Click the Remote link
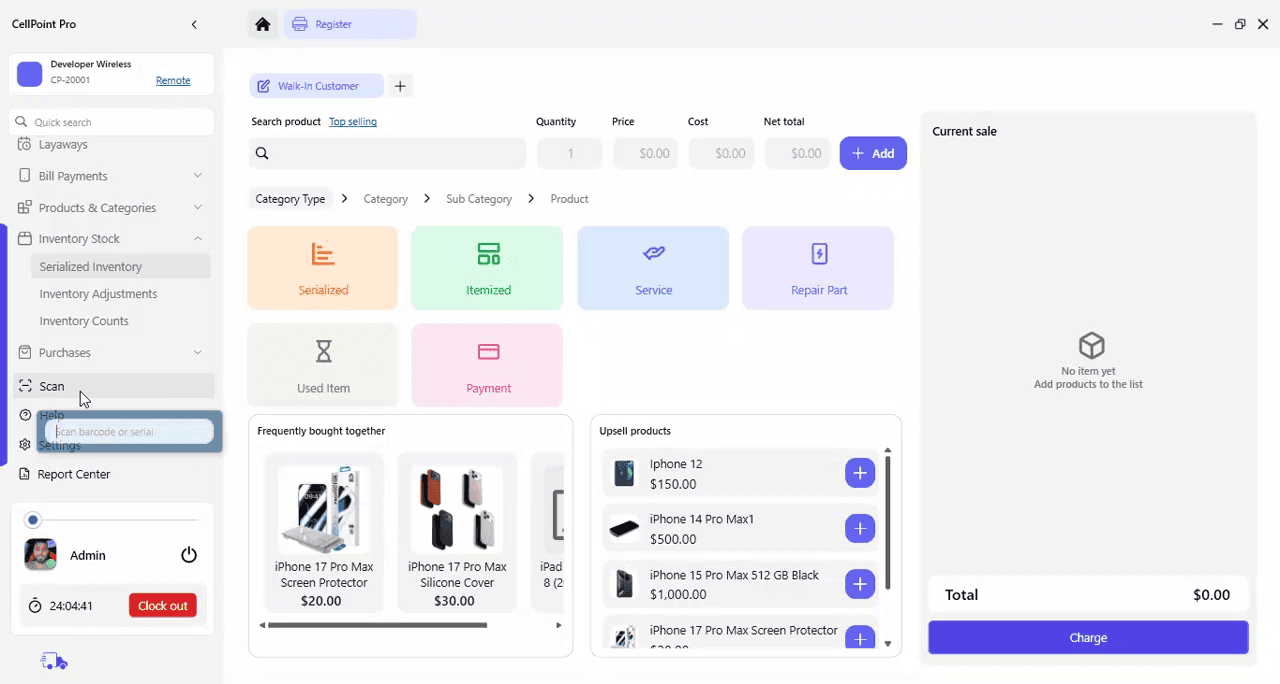Screen dimensions: 1280x684 [x=173, y=81]
